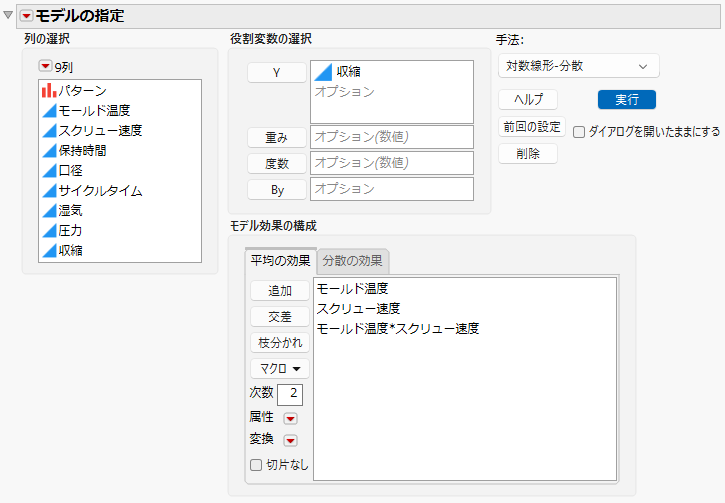Screen dimensions: 725x503
Task: Select スクリュー速度 in the column list
Action: click(x=100, y=130)
